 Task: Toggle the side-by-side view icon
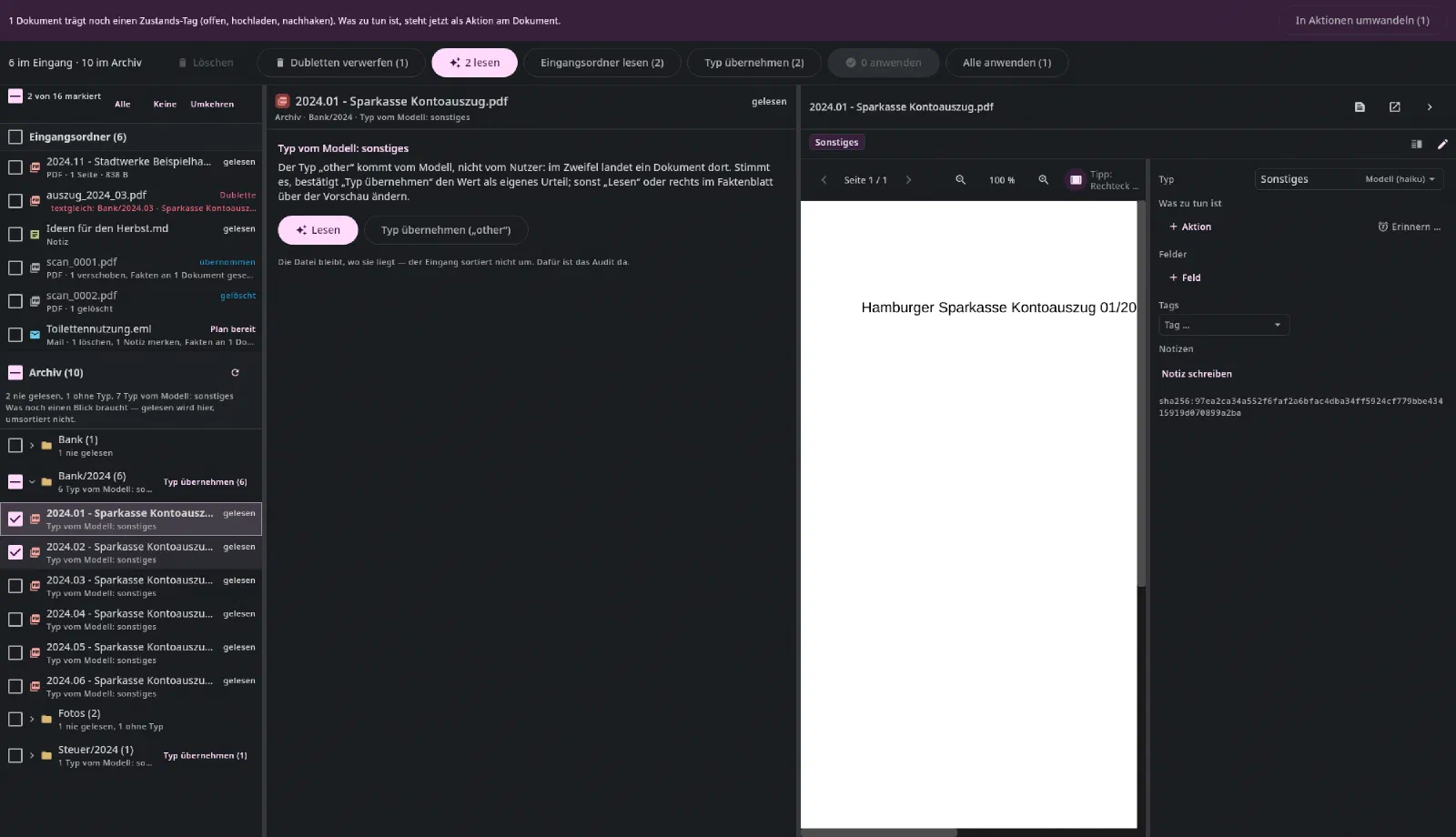1417,144
